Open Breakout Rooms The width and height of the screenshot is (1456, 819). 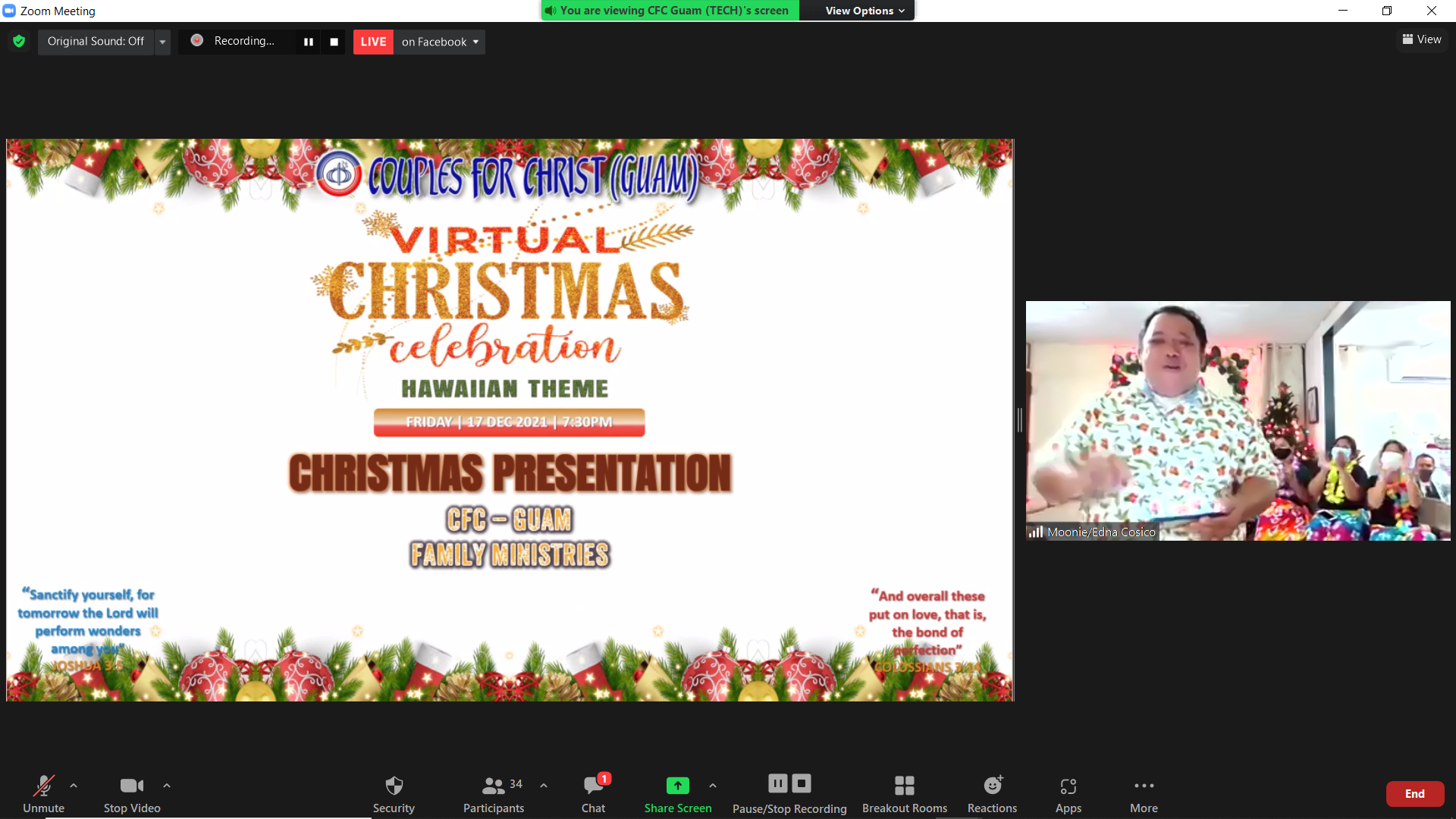(905, 793)
